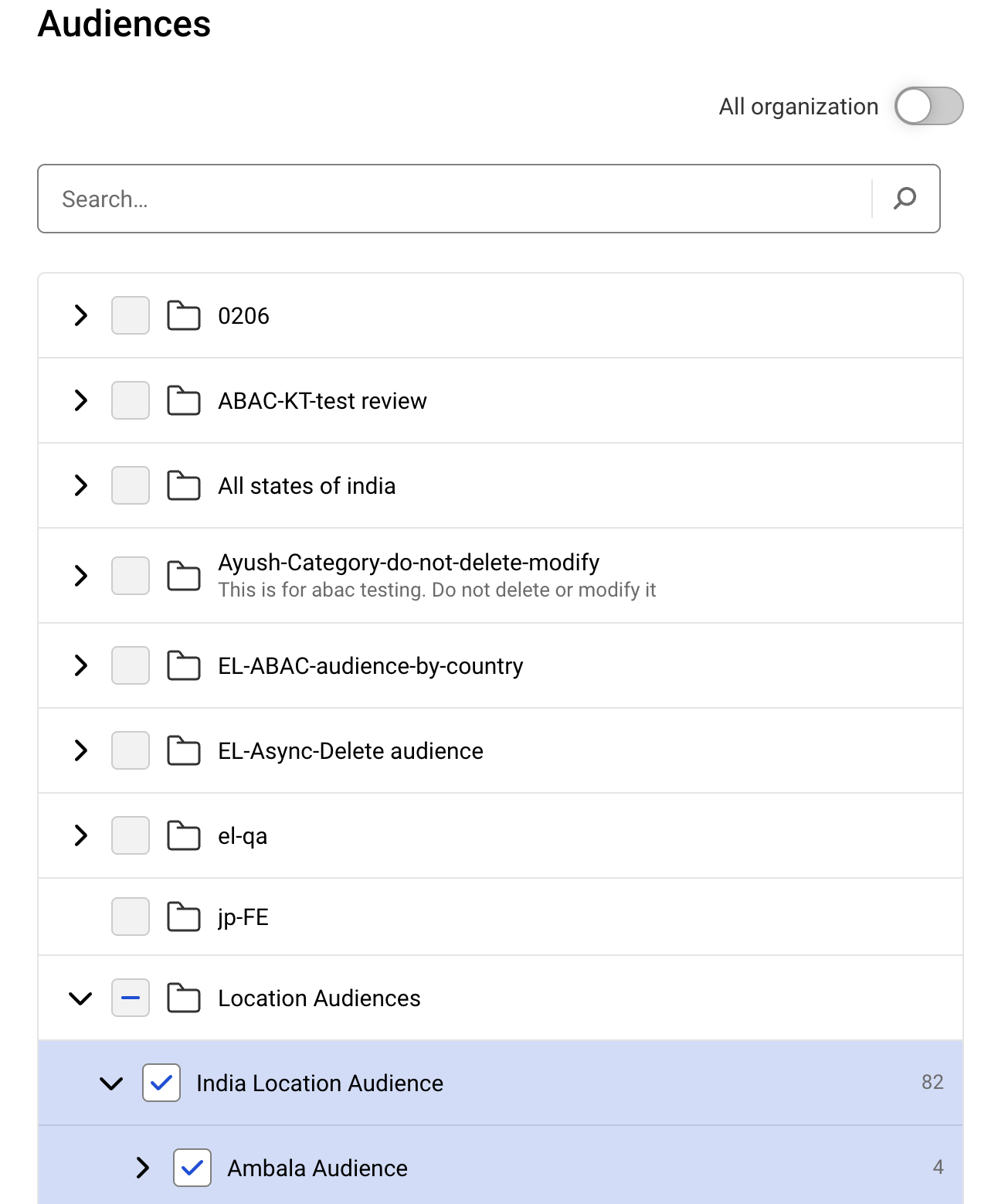Click the jp-FE folder icon
The height and width of the screenshot is (1204, 998).
coord(184,917)
